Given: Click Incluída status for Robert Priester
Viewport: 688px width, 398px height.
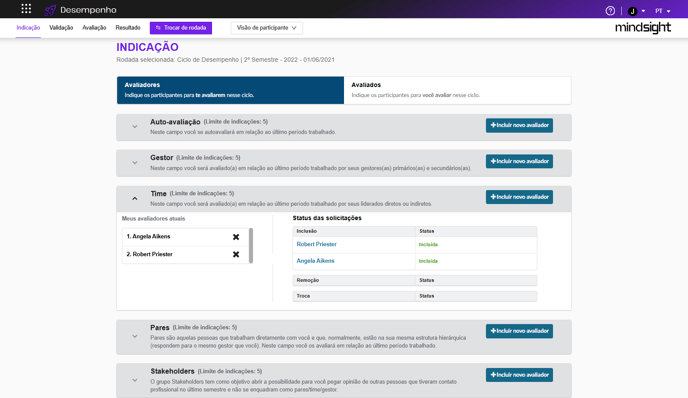Looking at the screenshot, I should [x=428, y=244].
